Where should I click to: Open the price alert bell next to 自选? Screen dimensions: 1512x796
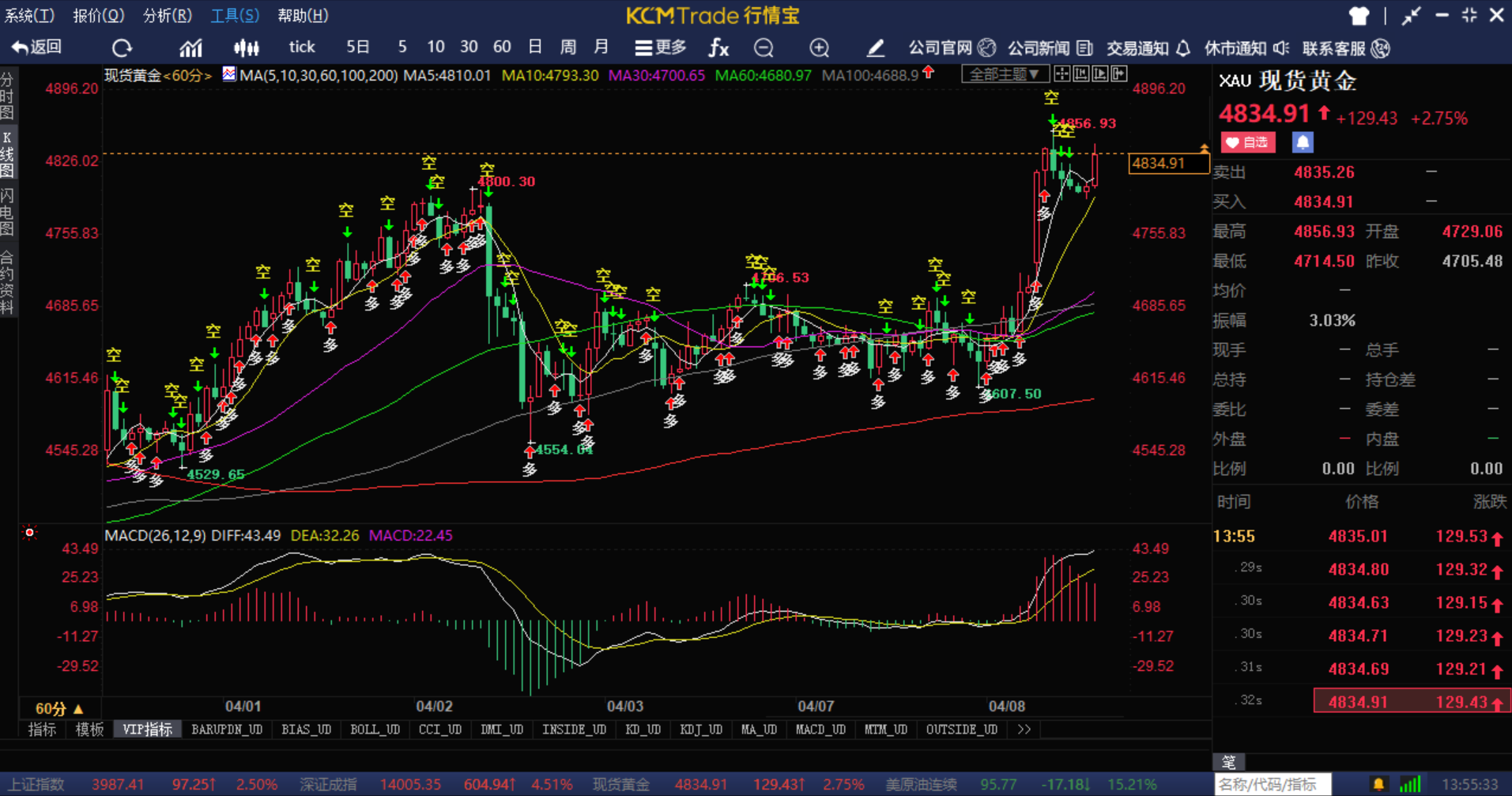[1303, 142]
